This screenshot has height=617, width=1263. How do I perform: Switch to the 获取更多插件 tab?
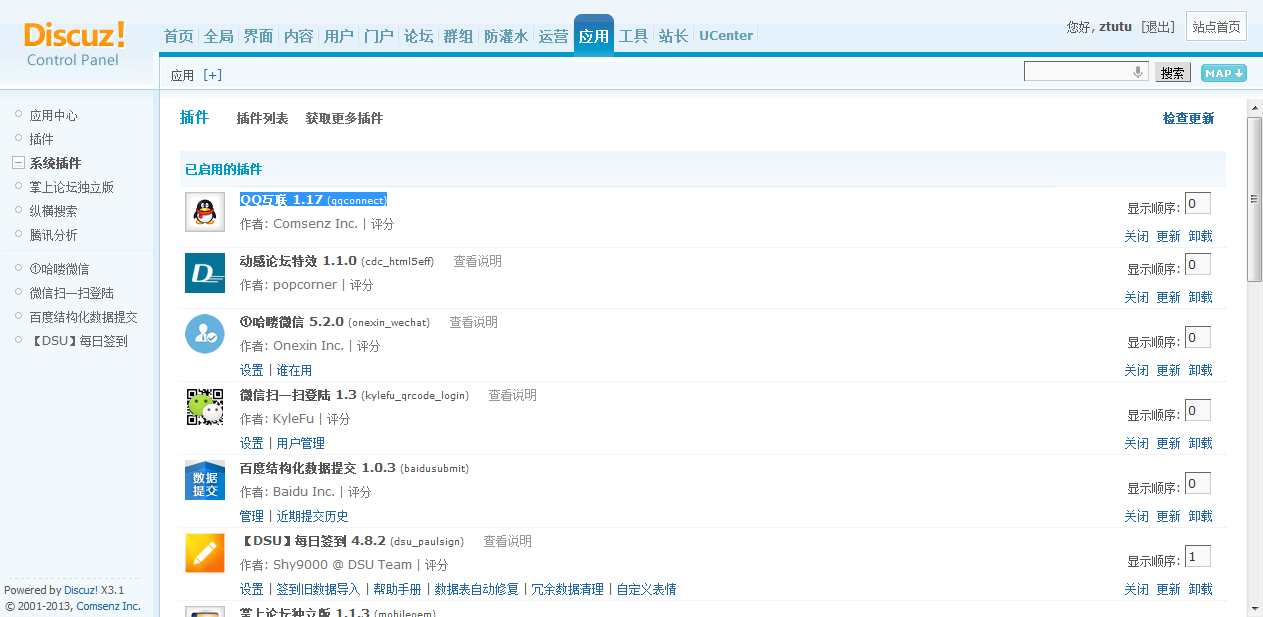click(x=344, y=118)
